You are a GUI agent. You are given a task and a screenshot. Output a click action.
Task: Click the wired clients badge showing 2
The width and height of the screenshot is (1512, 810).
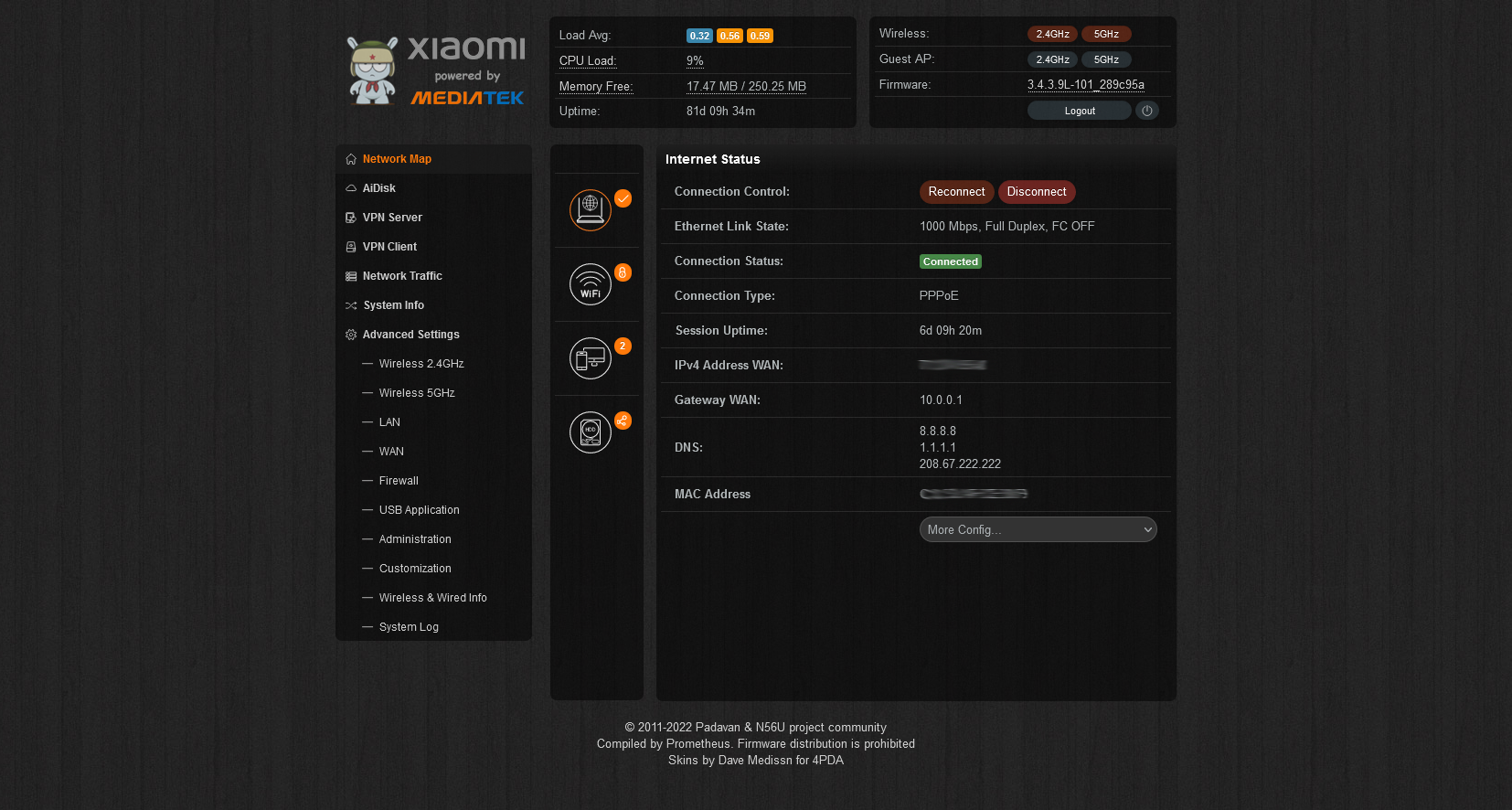pos(623,346)
